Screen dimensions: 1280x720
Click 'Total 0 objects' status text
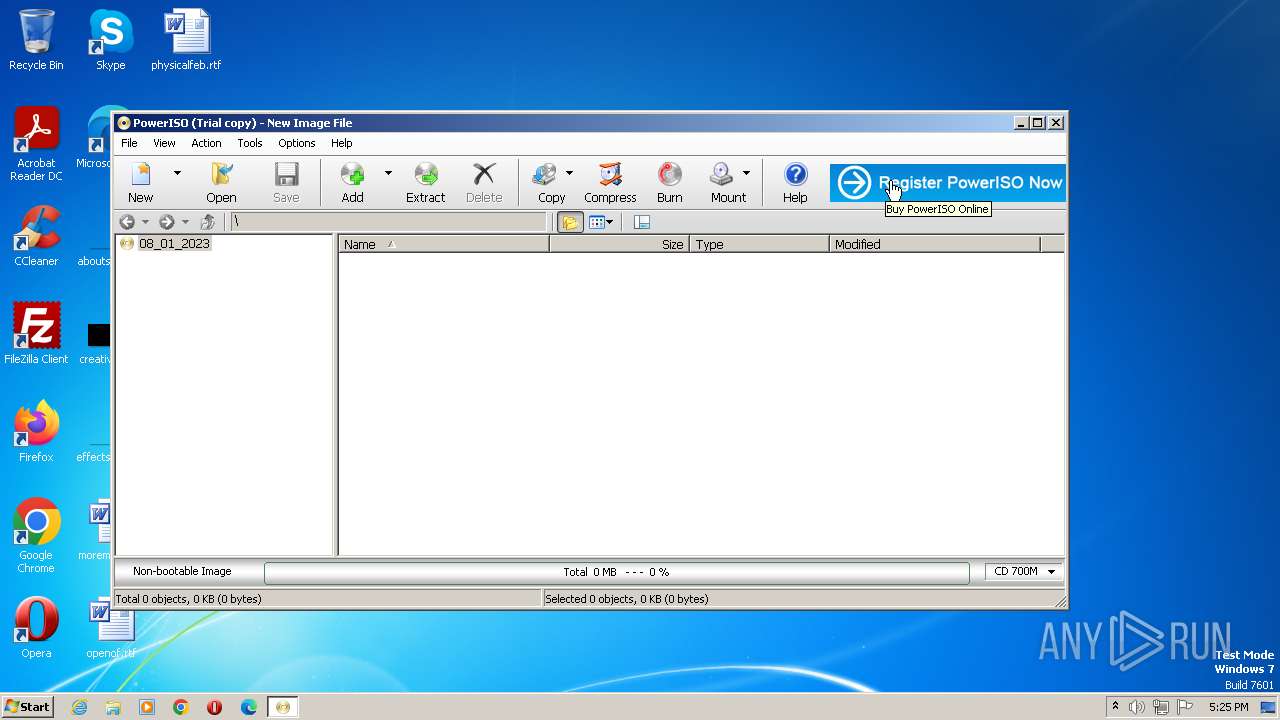[x=188, y=599]
